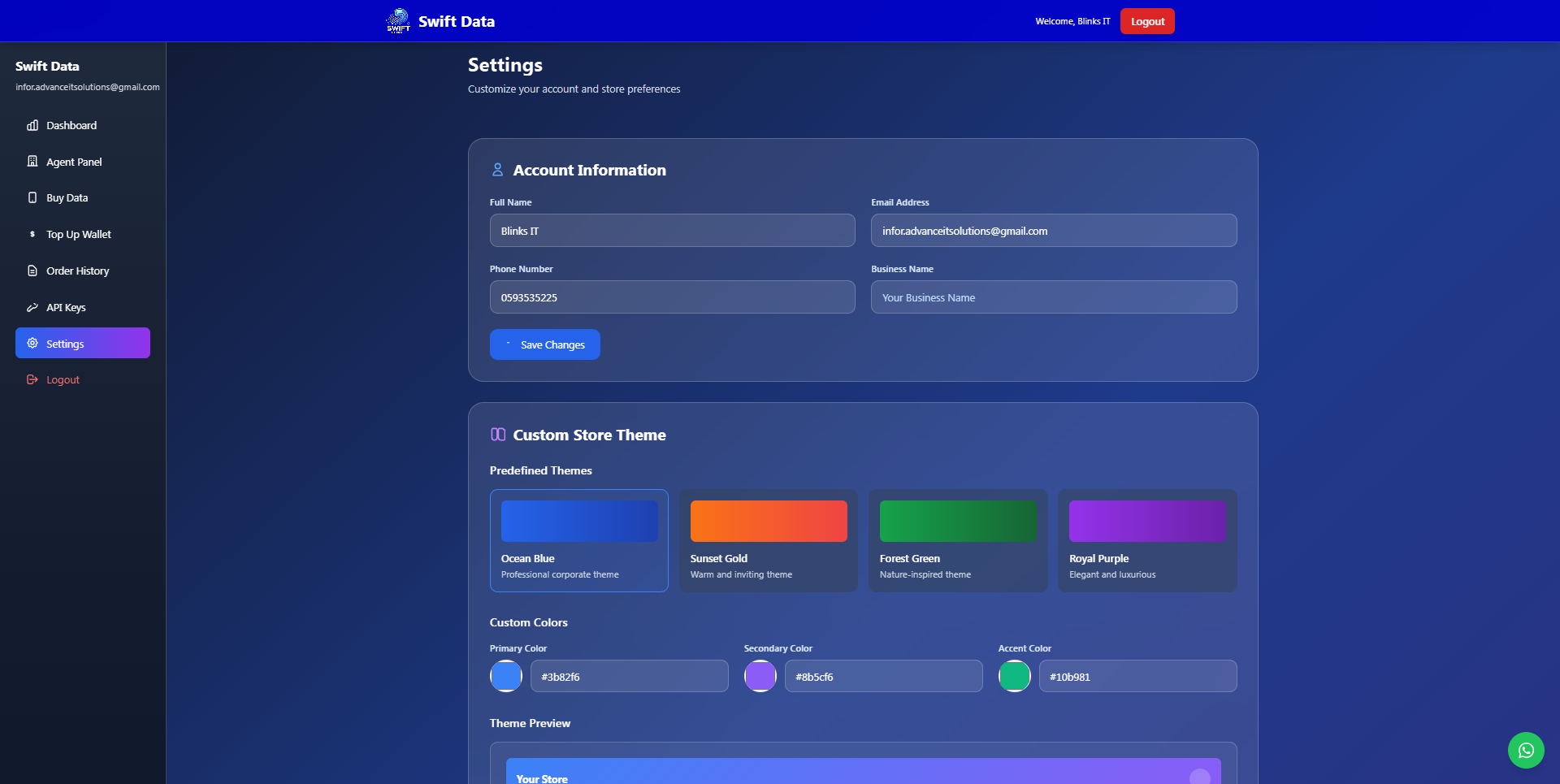Screen dimensions: 1560x784
Task: Open the WhatsApp chat bubble
Action: click(1526, 750)
